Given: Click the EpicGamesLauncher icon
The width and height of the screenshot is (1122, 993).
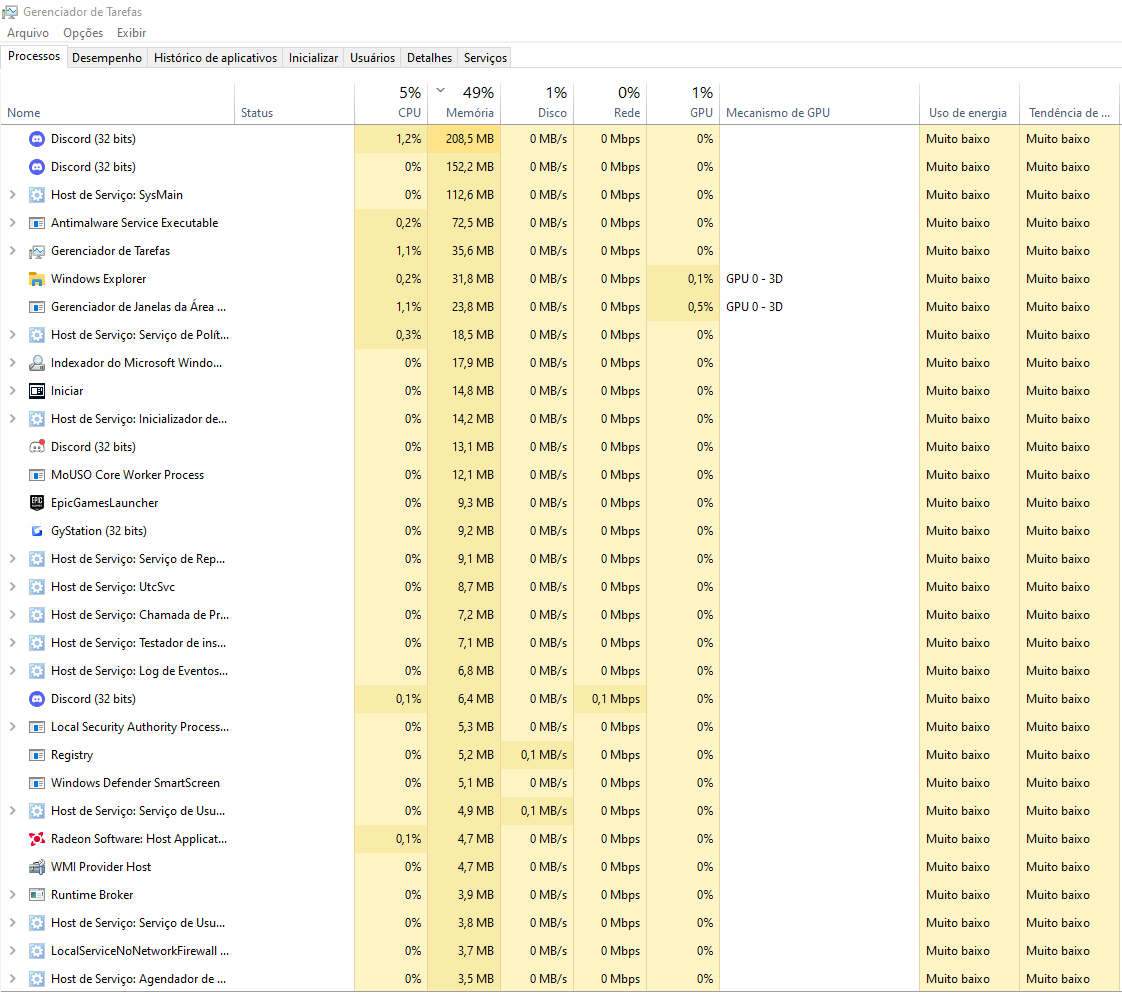Looking at the screenshot, I should click(x=36, y=503).
